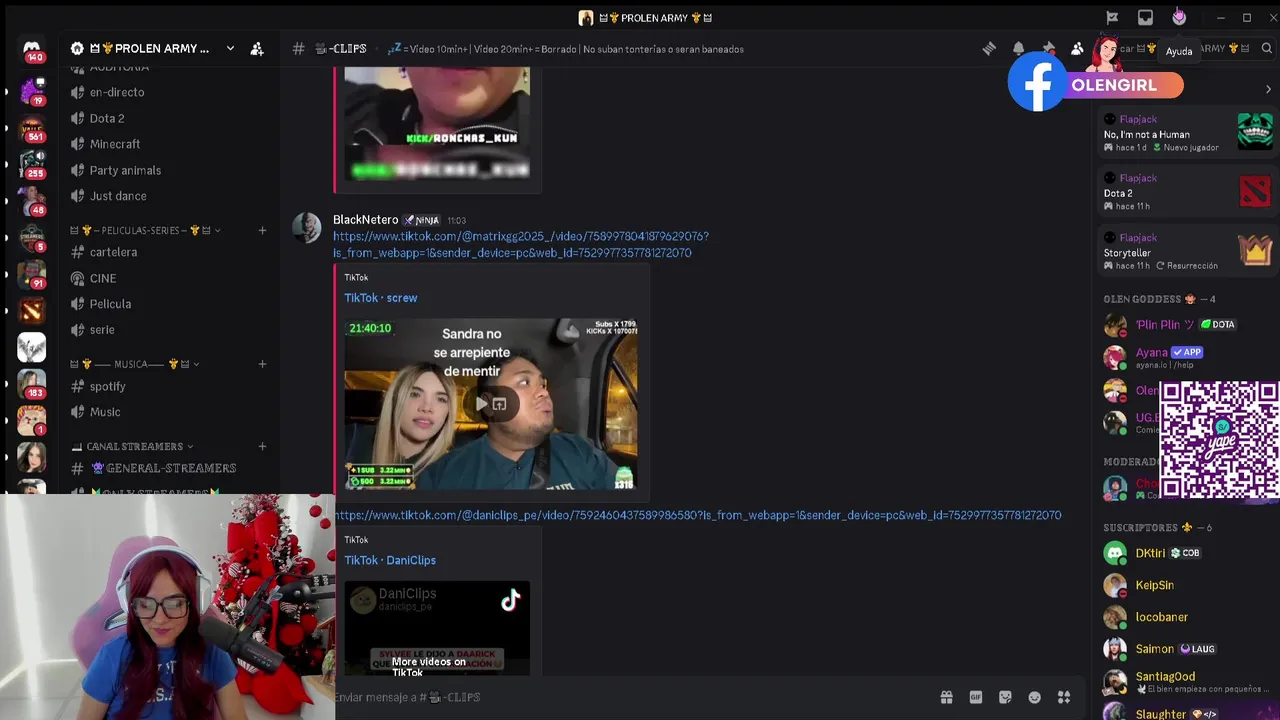The width and height of the screenshot is (1280, 720).
Task: Open the PROLEN ARMY server dropdown menu
Action: point(230,48)
